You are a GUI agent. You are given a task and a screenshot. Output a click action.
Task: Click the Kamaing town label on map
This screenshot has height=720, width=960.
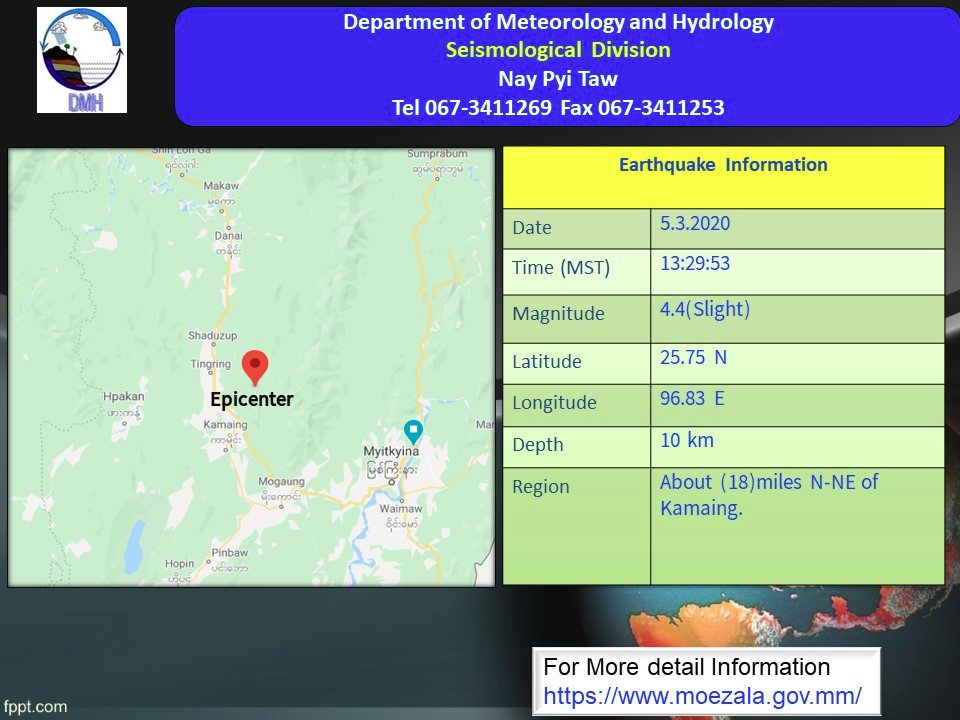tap(225, 426)
